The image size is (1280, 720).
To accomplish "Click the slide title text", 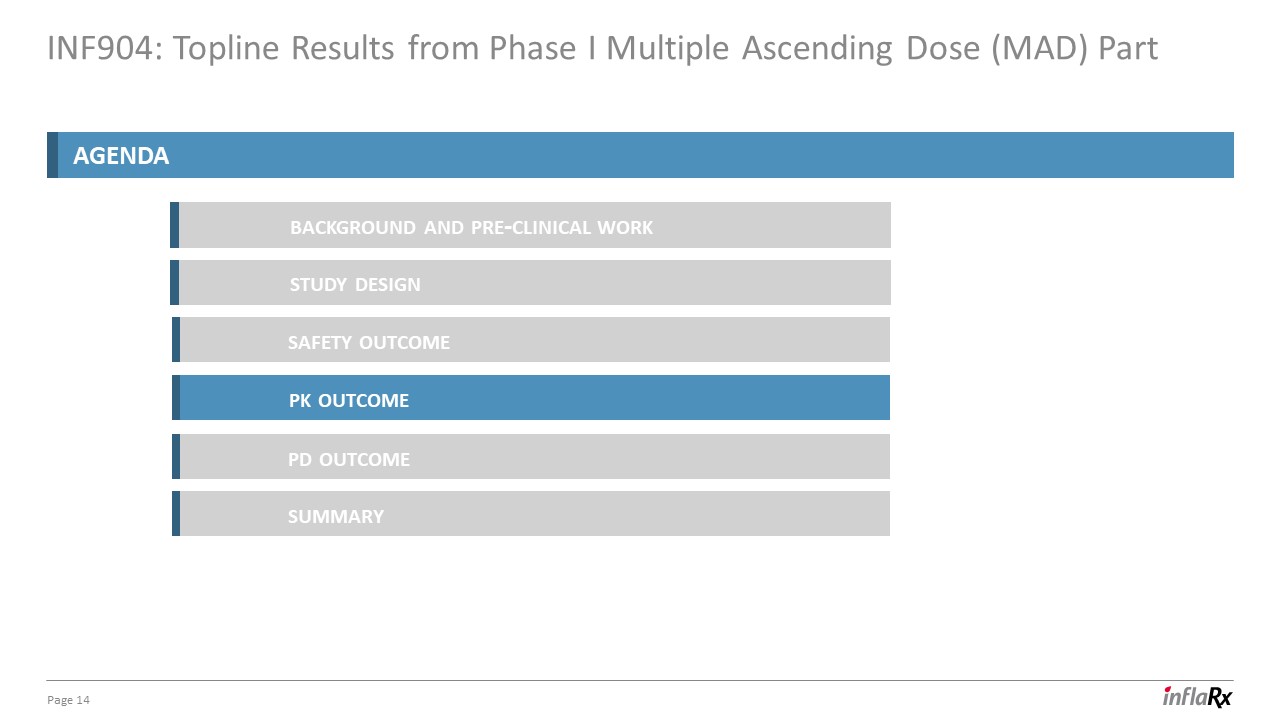I will point(602,48).
